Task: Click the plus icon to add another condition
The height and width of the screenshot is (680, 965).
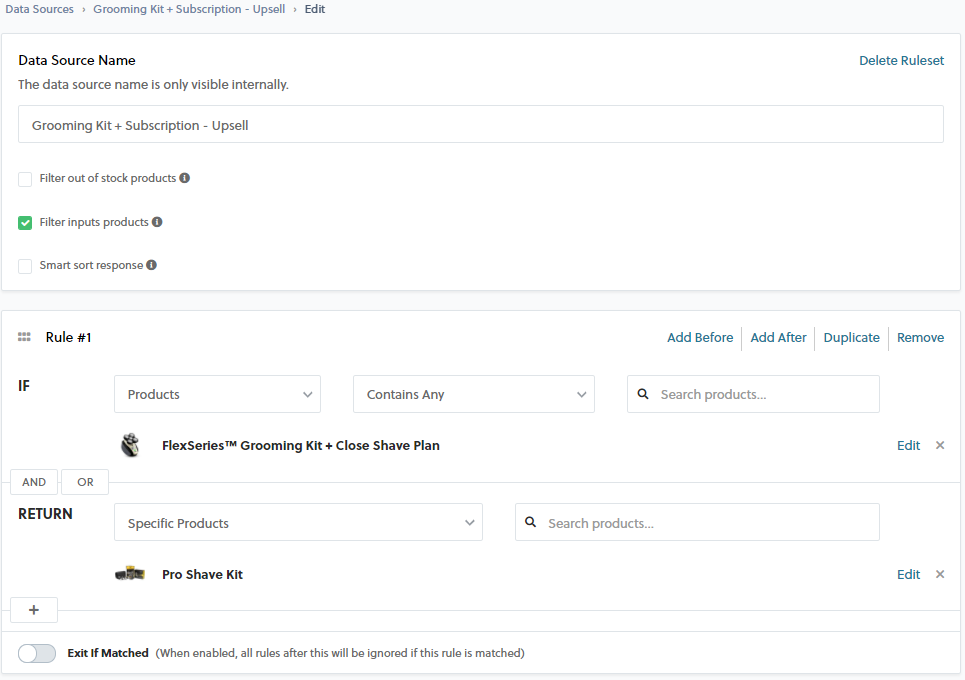Action: click(34, 610)
